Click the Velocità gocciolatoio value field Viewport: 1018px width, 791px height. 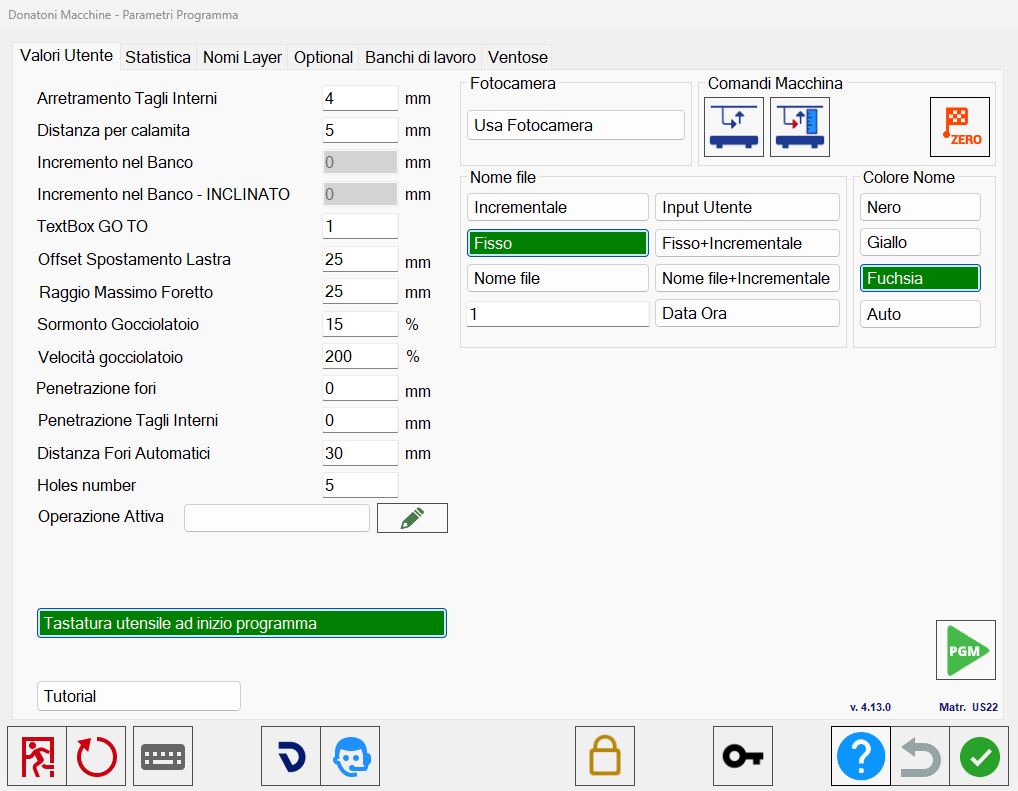pyautogui.click(x=360, y=356)
